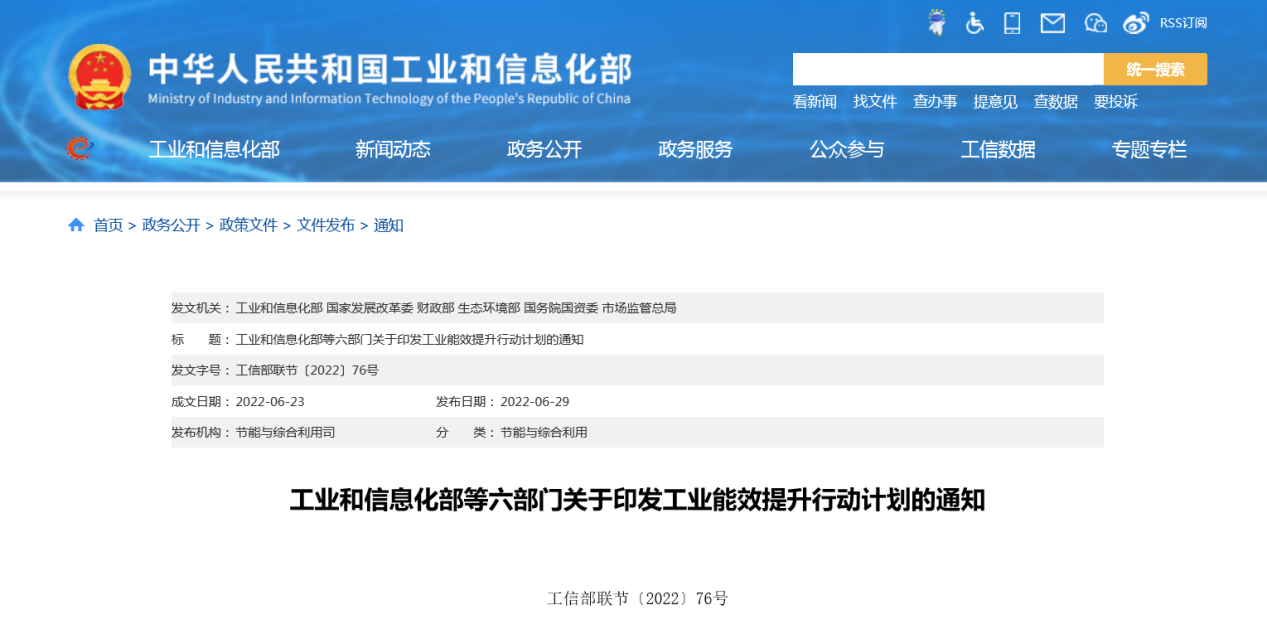Click the 发布日期 value 2022-06-29

(534, 402)
